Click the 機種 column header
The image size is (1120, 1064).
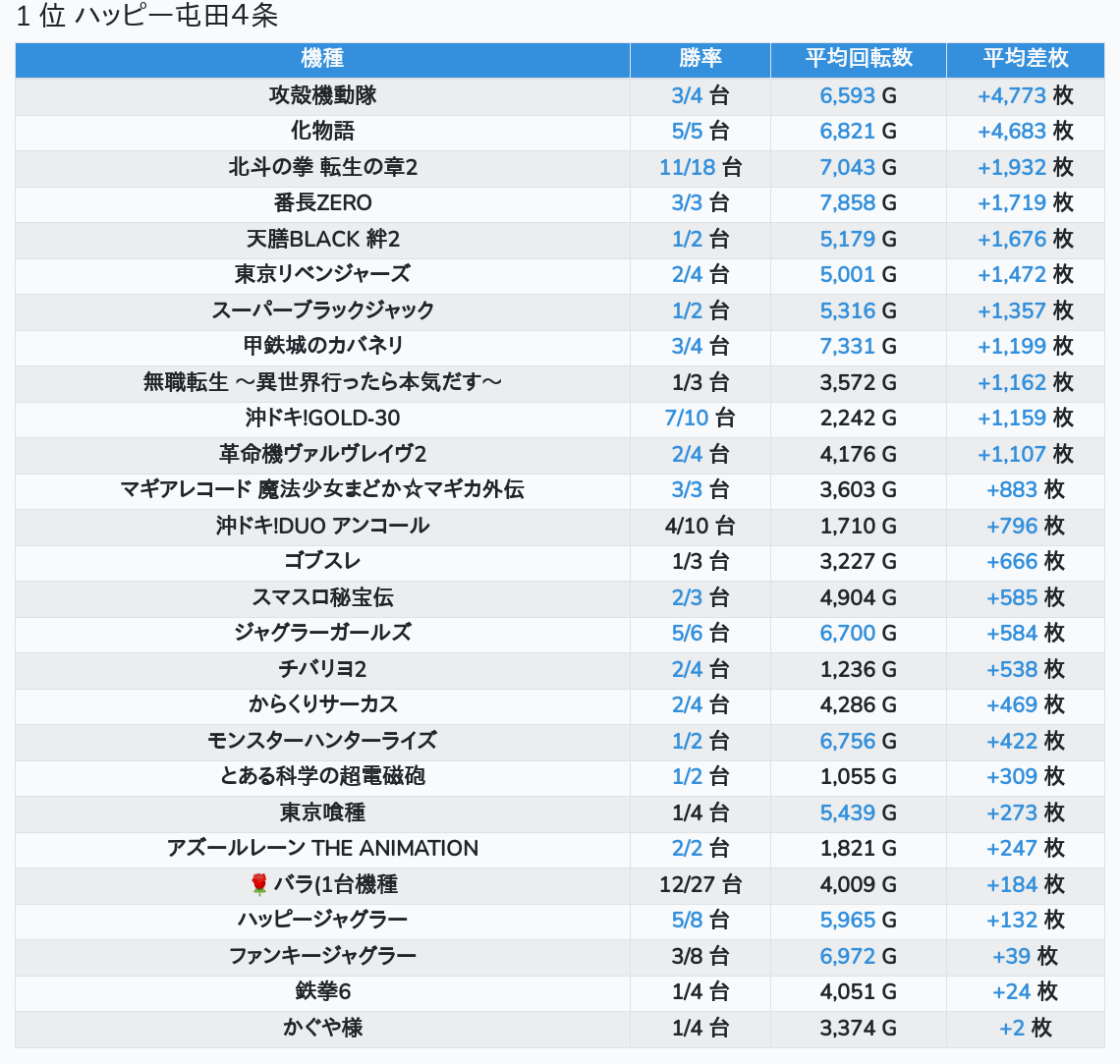coord(322,59)
